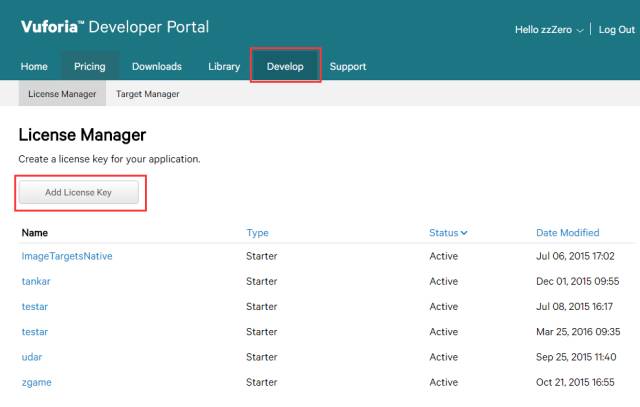Click the Add License Key button

(79, 192)
